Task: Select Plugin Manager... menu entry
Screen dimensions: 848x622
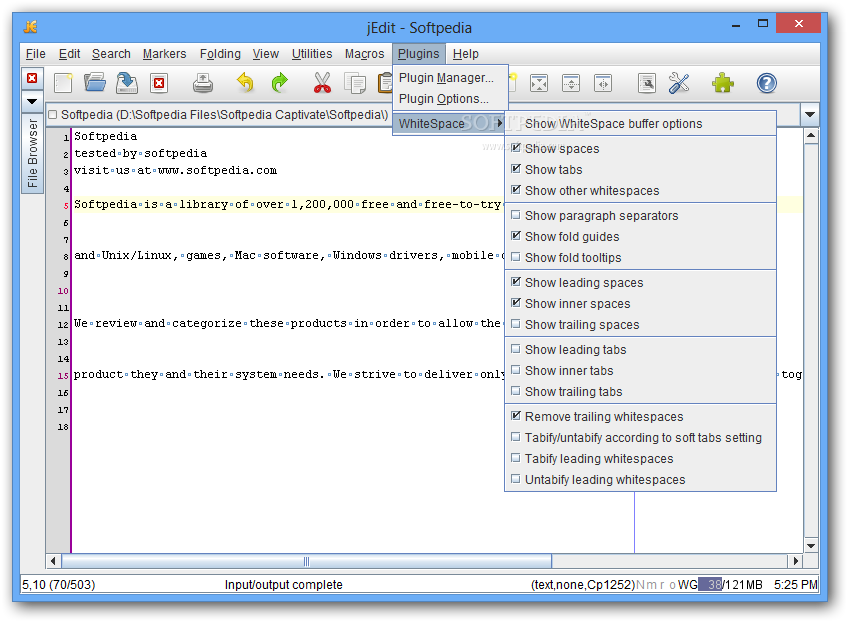Action: click(x=450, y=78)
